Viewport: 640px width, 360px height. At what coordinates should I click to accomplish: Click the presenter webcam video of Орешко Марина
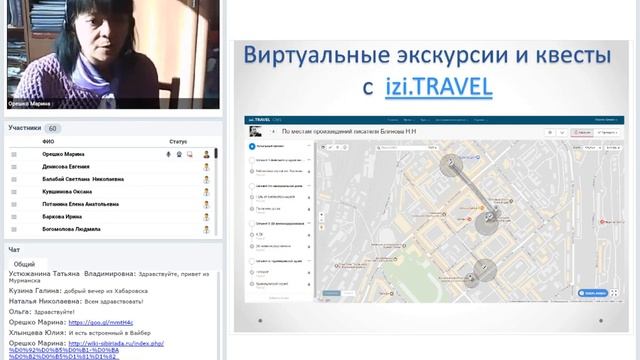(113, 54)
